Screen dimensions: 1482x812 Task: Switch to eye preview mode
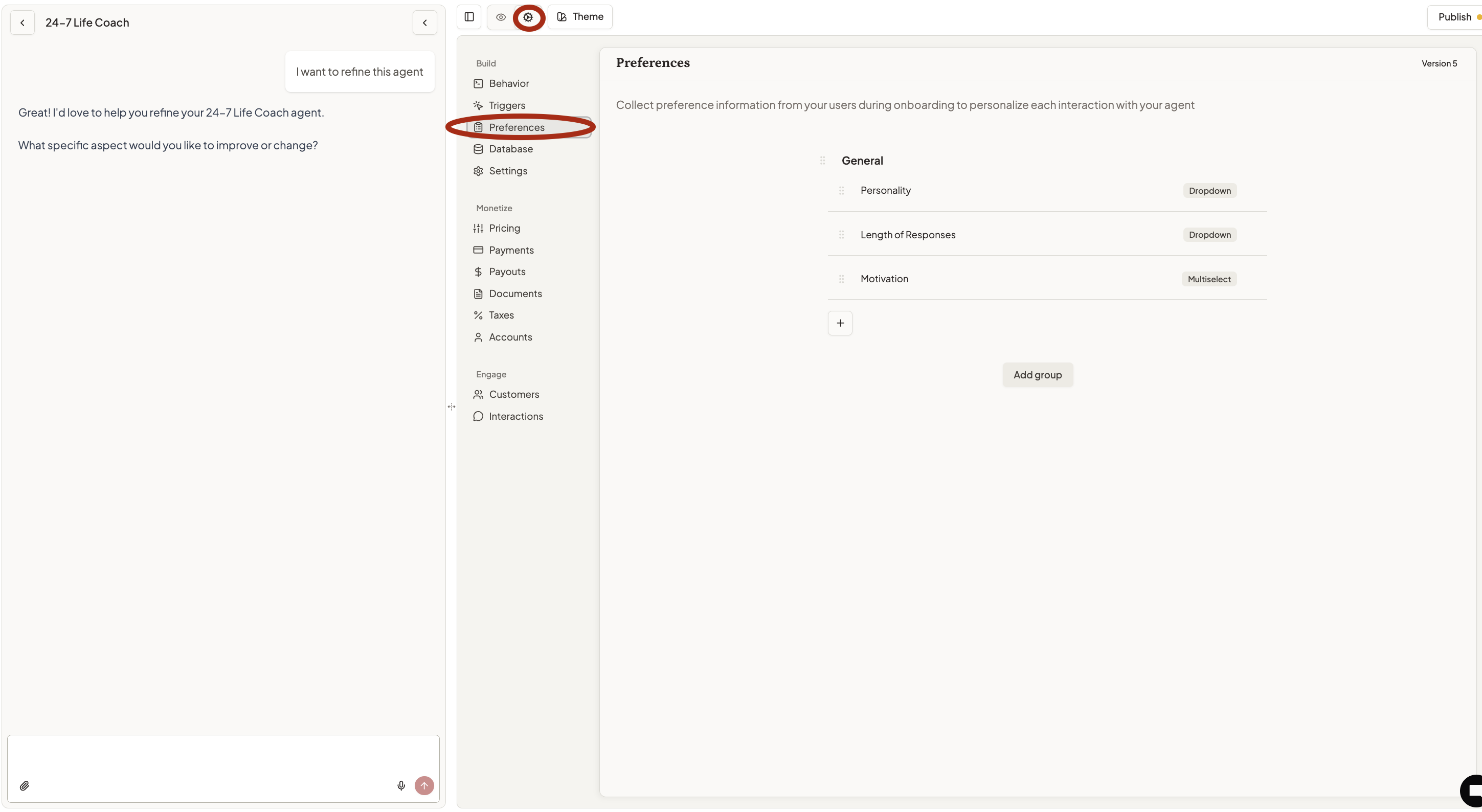coord(501,17)
